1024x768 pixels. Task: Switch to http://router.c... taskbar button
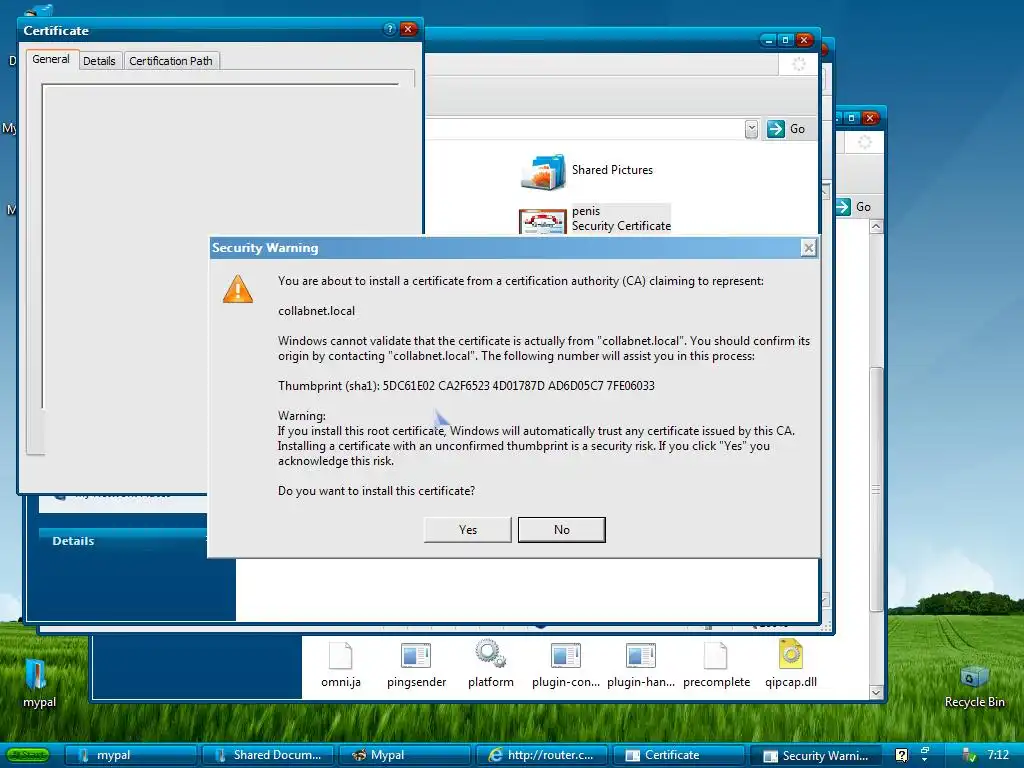coord(542,755)
